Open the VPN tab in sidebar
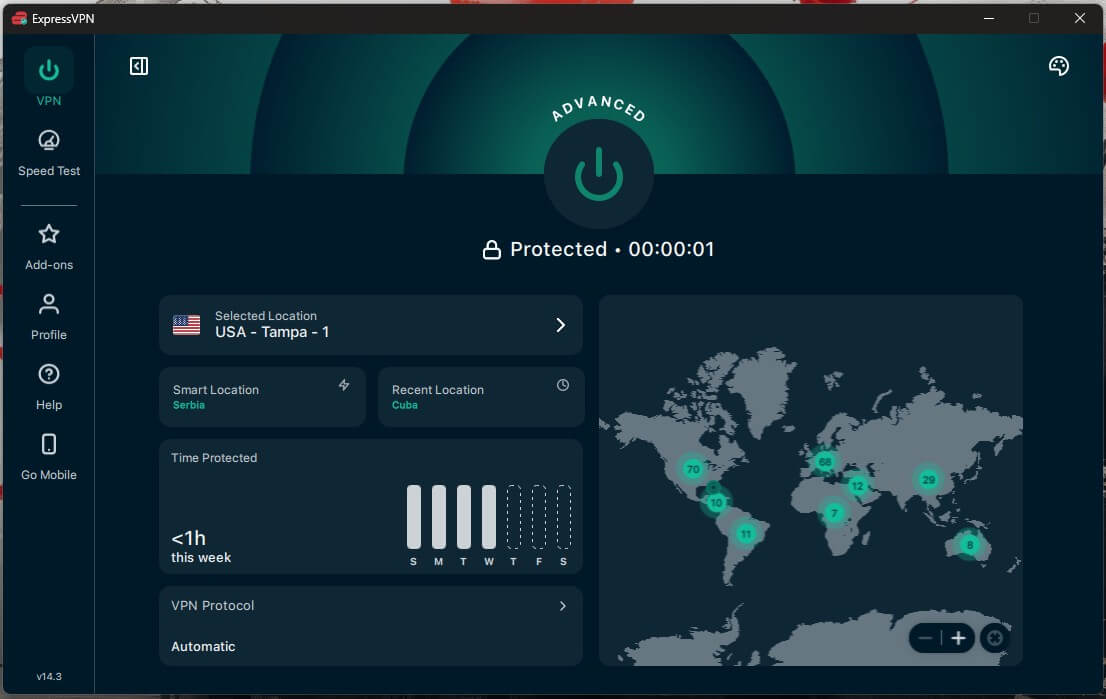 tap(49, 79)
